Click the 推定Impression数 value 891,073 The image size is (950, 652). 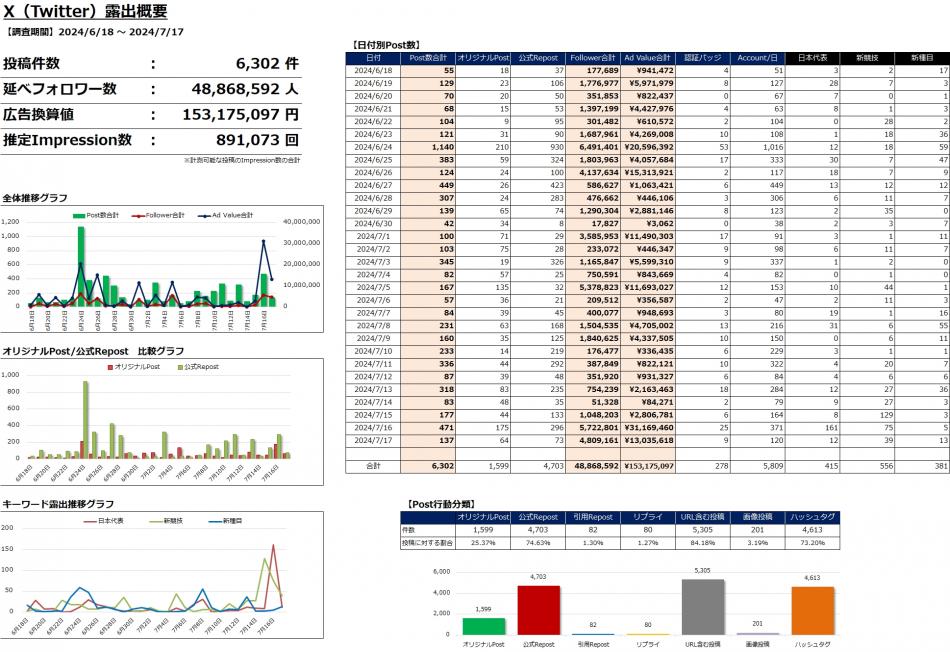click(x=256, y=140)
